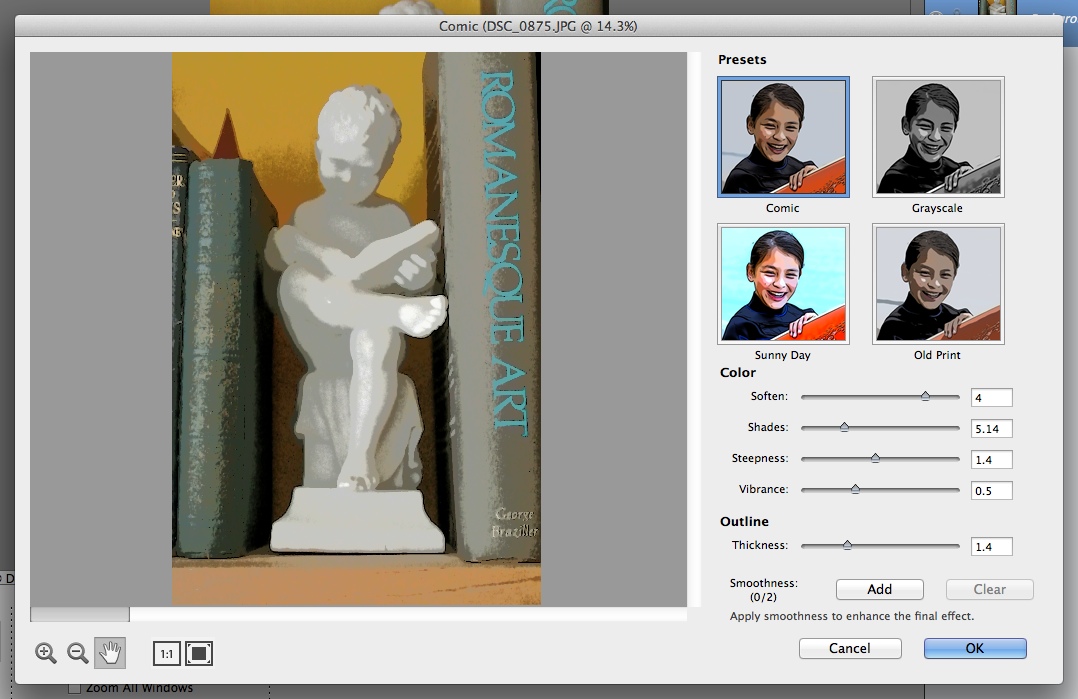This screenshot has height=699, width=1078.
Task: Click the Shades value field showing 5.14
Action: click(x=991, y=429)
